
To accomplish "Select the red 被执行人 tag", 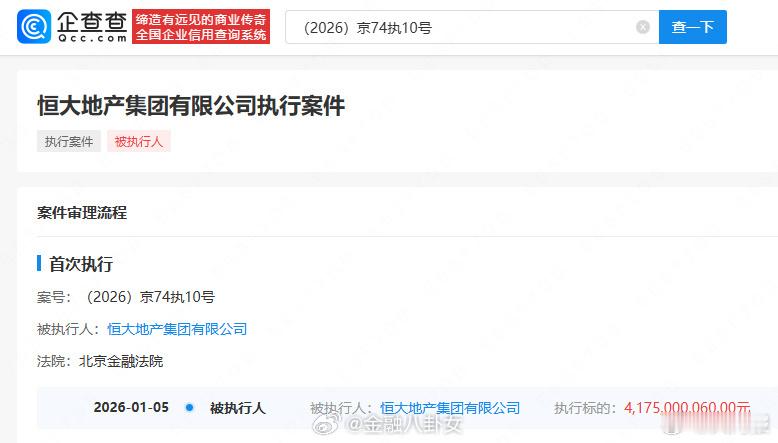I will pos(139,141).
